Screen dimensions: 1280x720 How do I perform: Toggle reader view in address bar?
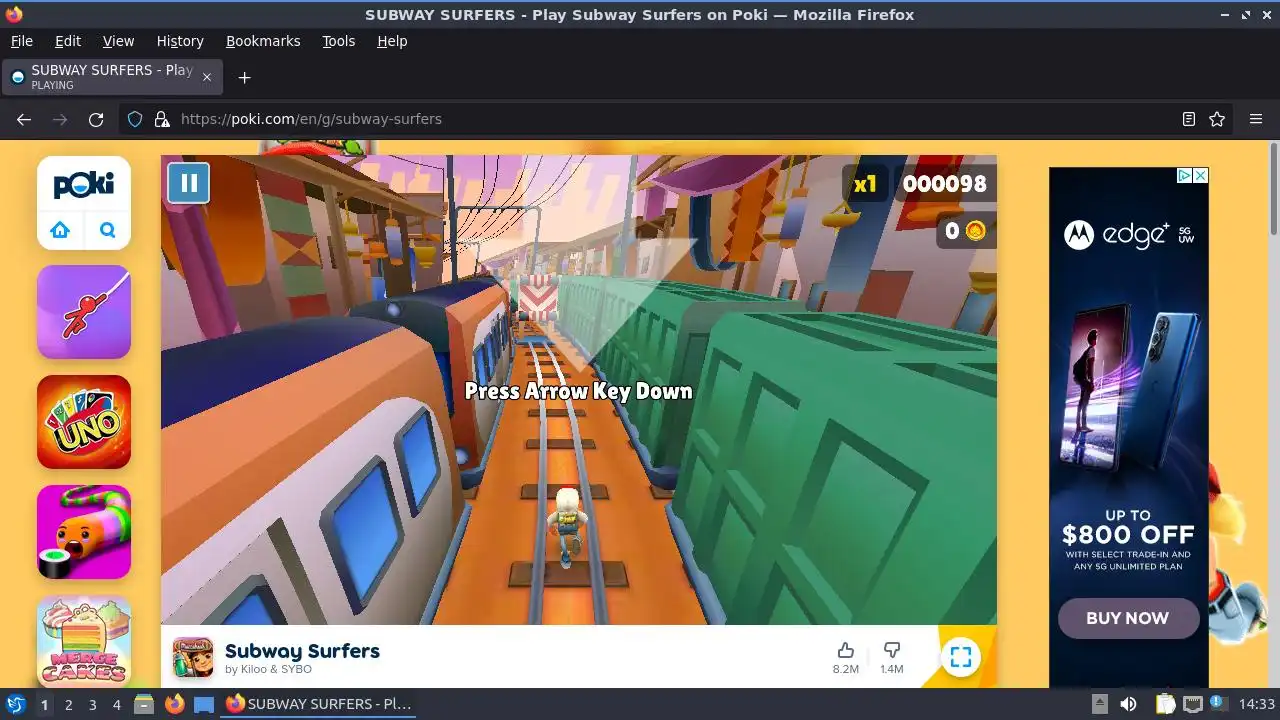coord(1188,119)
